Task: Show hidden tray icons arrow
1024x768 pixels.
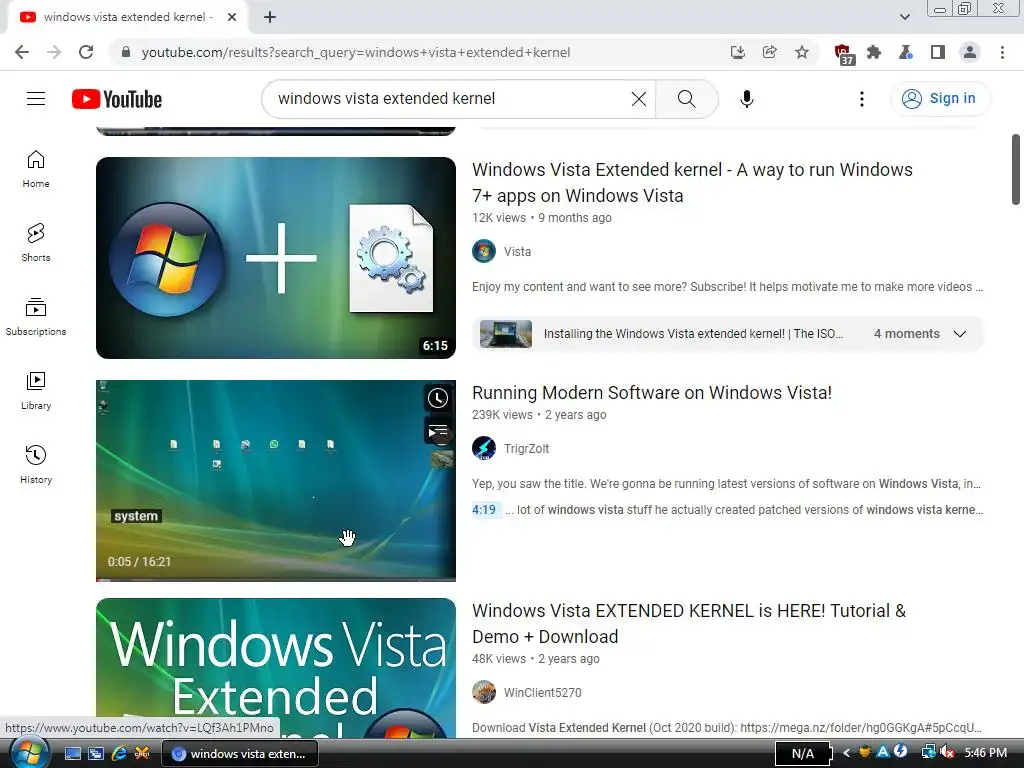Action: coord(846,753)
